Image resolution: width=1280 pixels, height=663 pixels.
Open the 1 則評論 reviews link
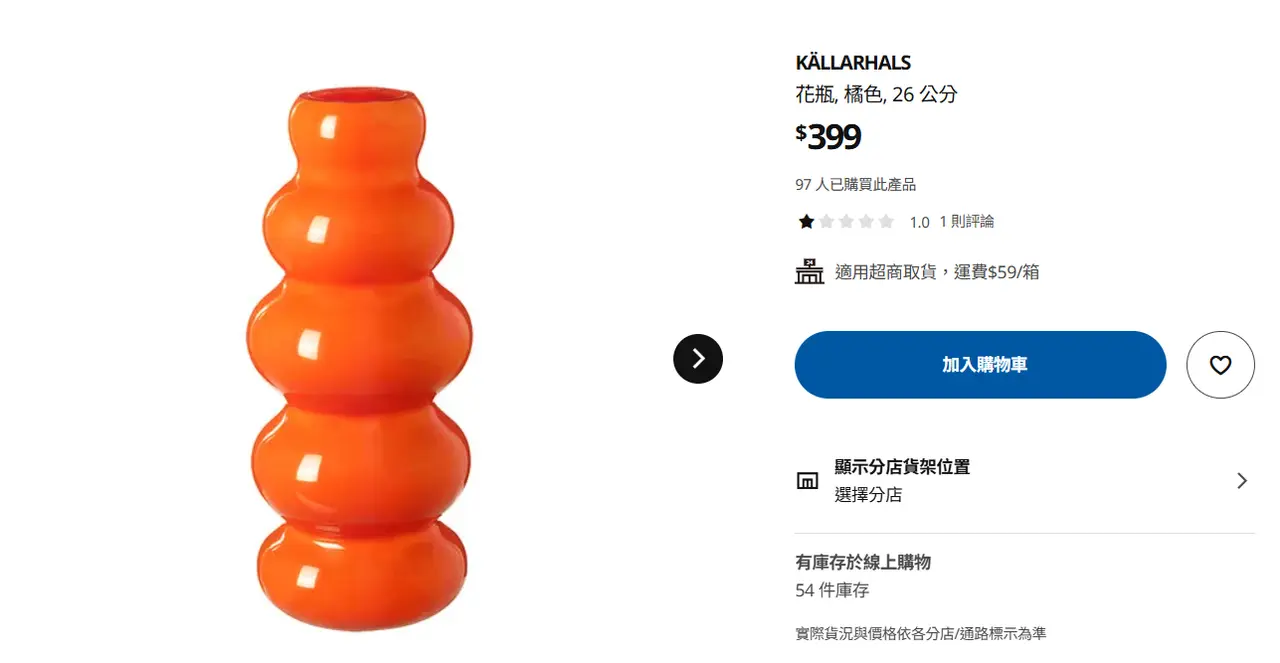point(966,222)
